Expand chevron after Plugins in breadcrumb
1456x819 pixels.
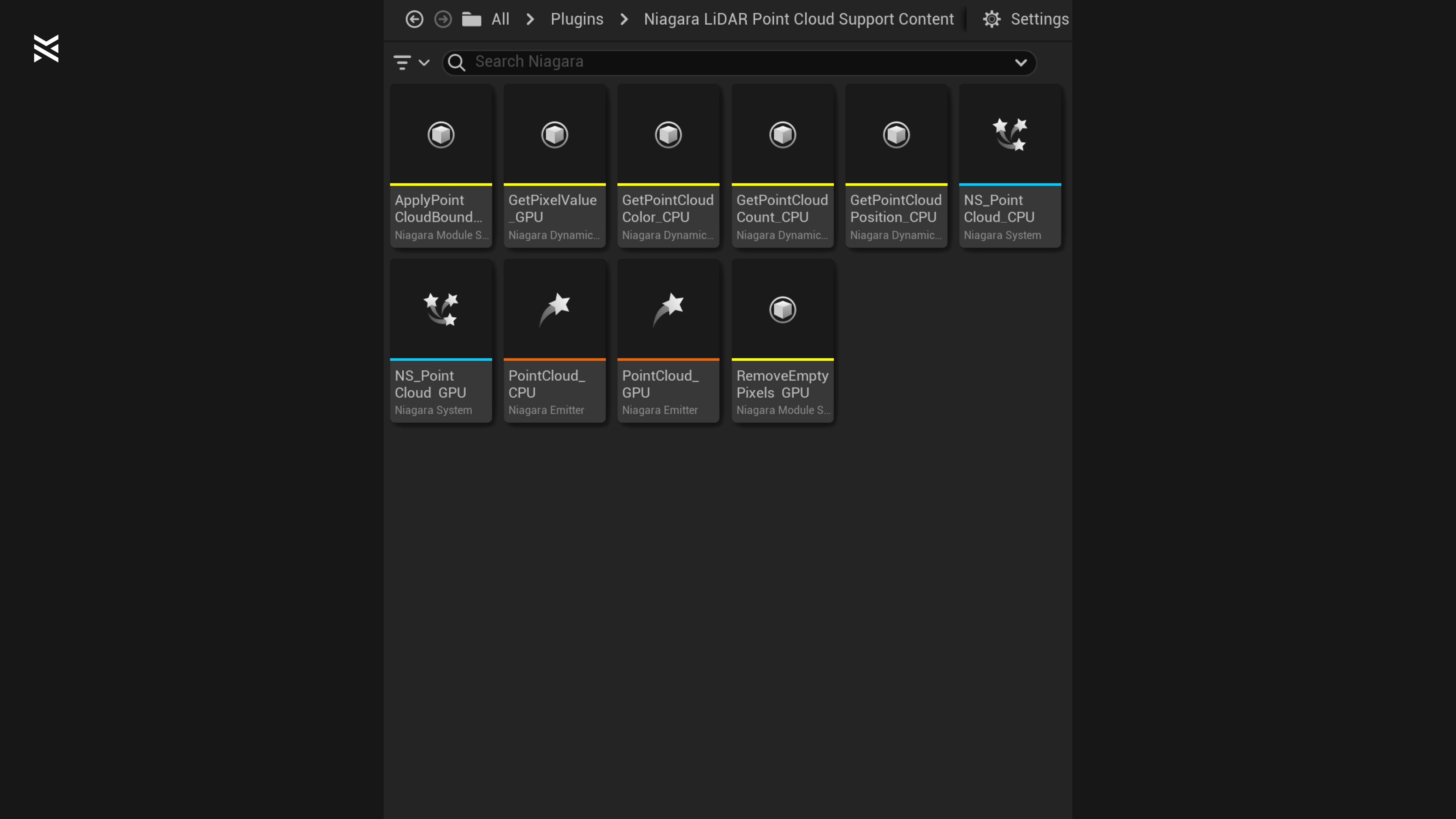pos(624,19)
